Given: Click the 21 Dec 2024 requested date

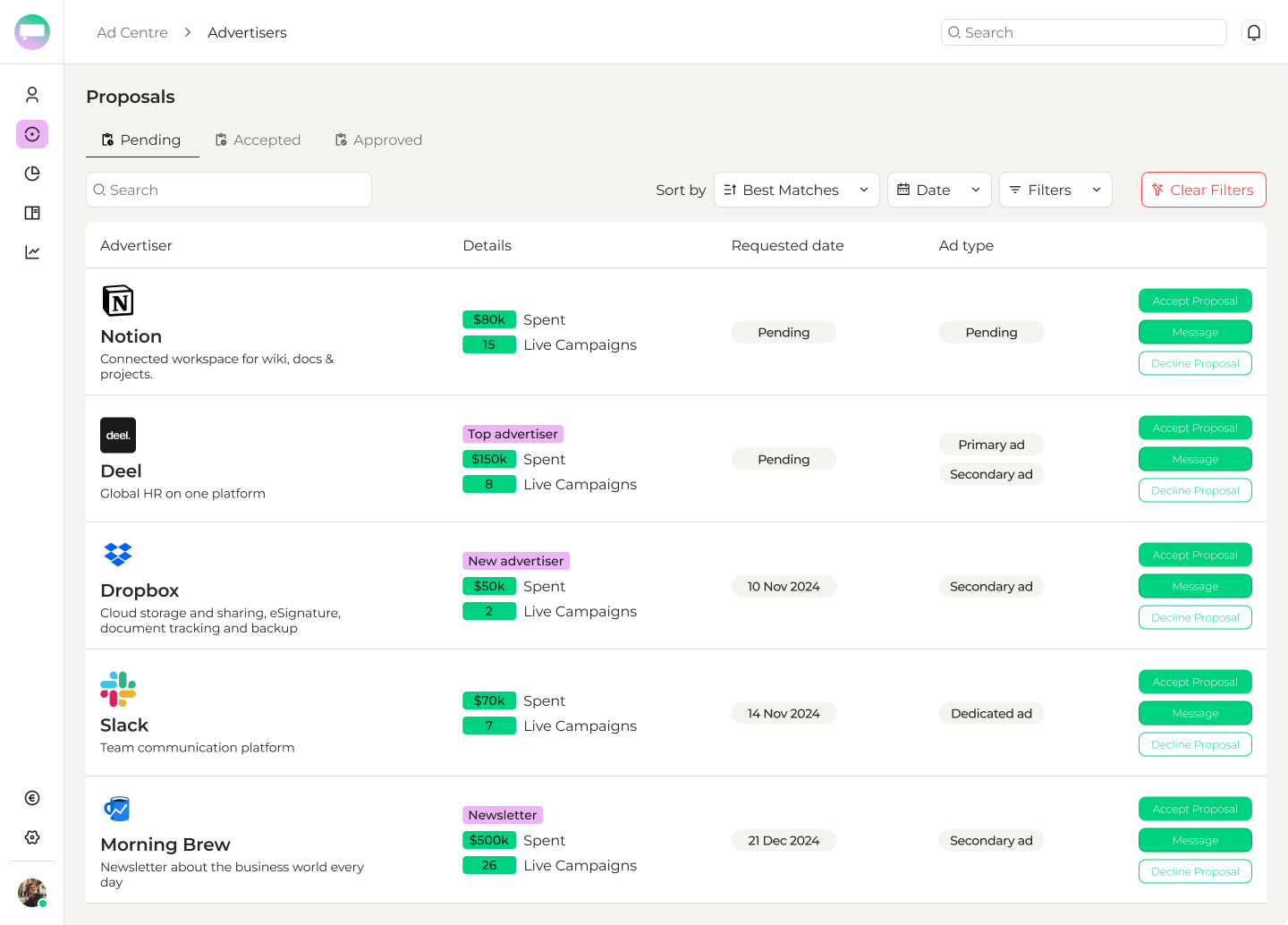Looking at the screenshot, I should [784, 840].
